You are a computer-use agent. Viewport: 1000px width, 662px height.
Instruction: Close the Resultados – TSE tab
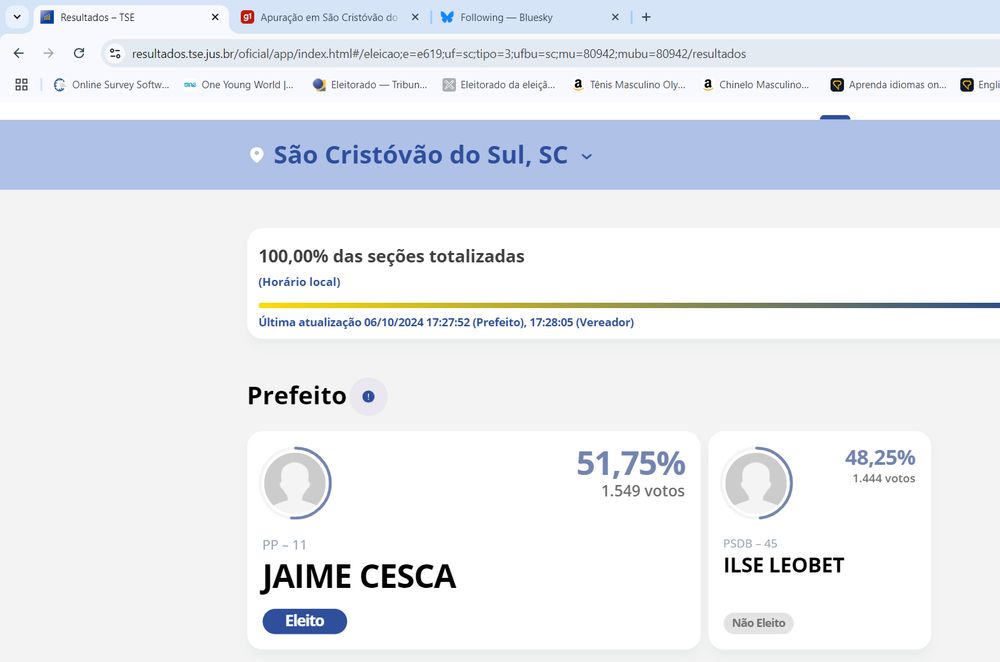tap(215, 17)
